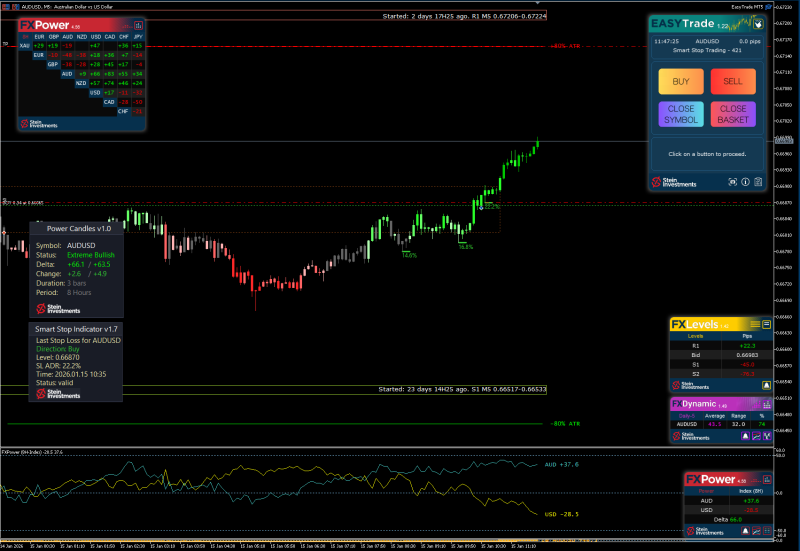
Task: Click the CLOSE BASKET button
Action: click(733, 114)
